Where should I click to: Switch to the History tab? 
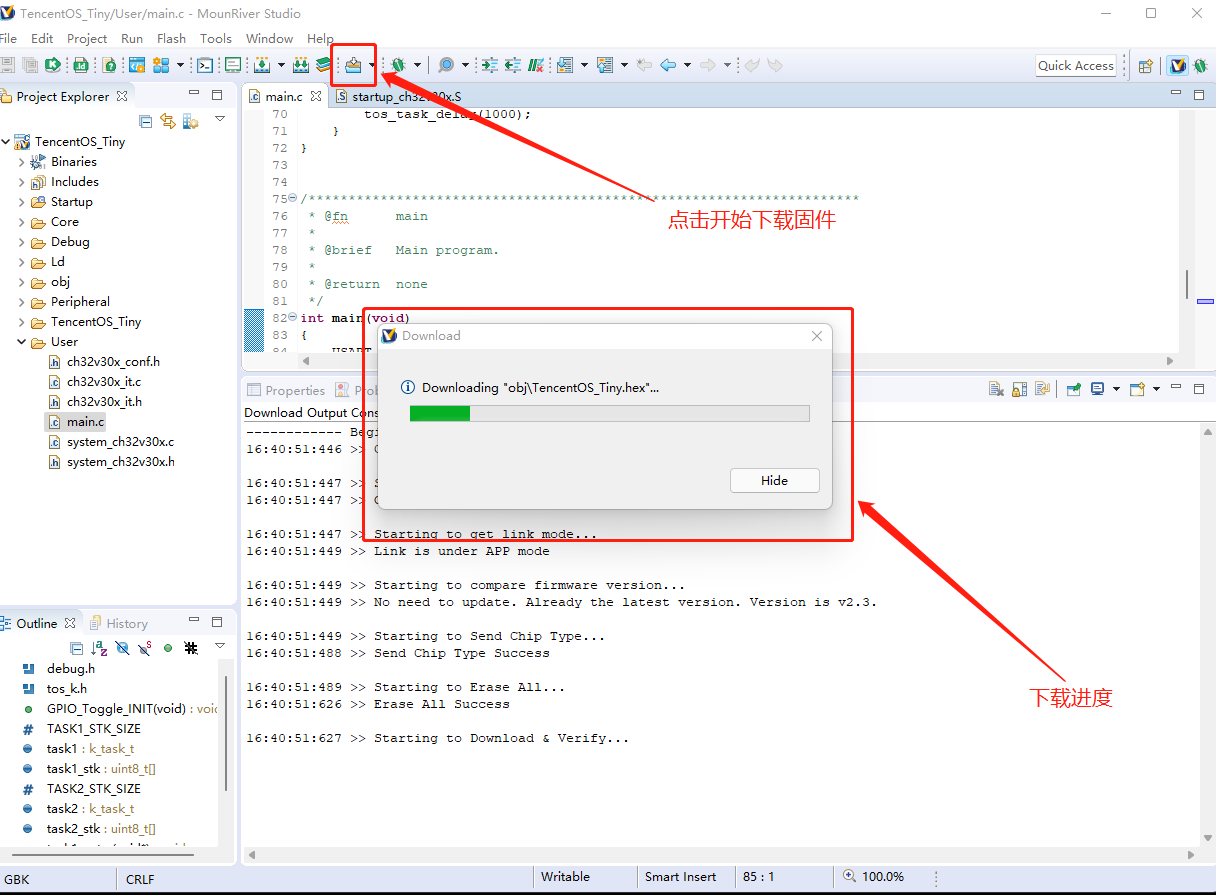119,623
